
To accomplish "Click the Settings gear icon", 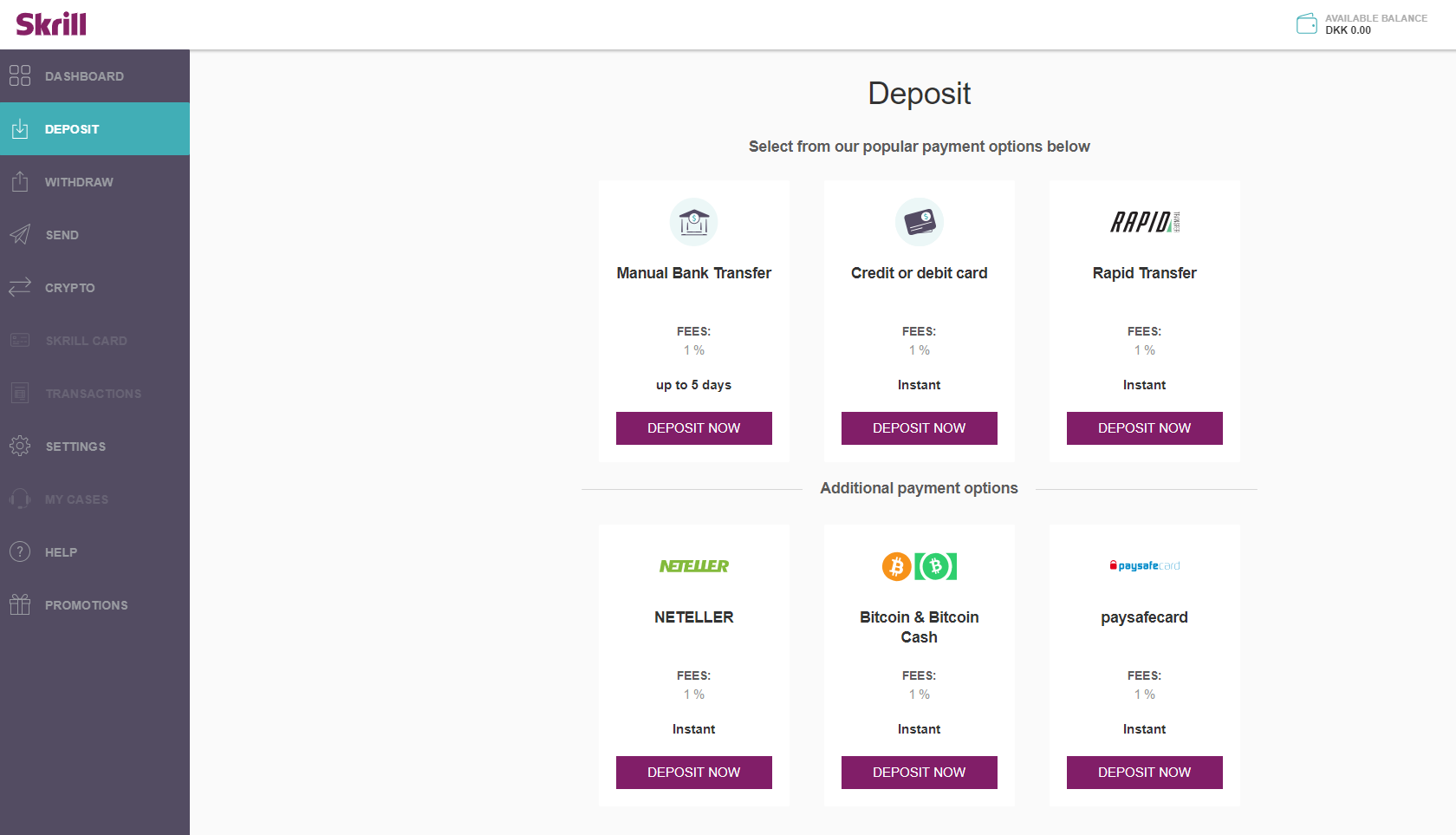I will click(20, 446).
